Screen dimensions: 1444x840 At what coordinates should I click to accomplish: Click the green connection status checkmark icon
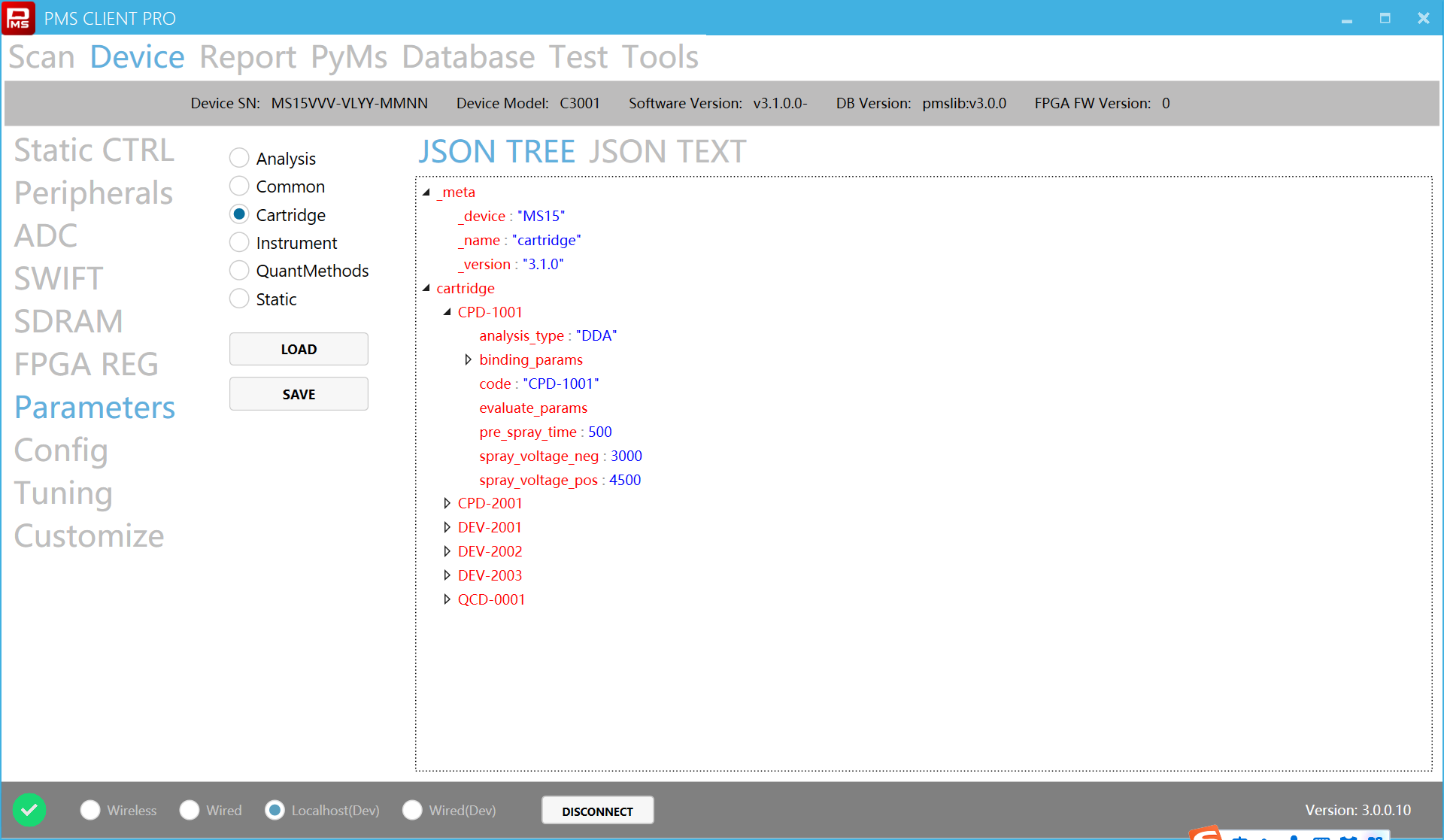[x=29, y=810]
